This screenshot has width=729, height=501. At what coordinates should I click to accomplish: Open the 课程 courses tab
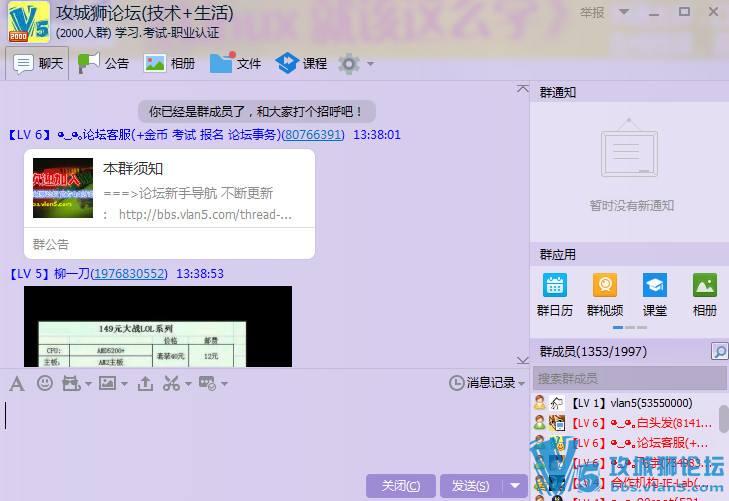click(x=302, y=63)
